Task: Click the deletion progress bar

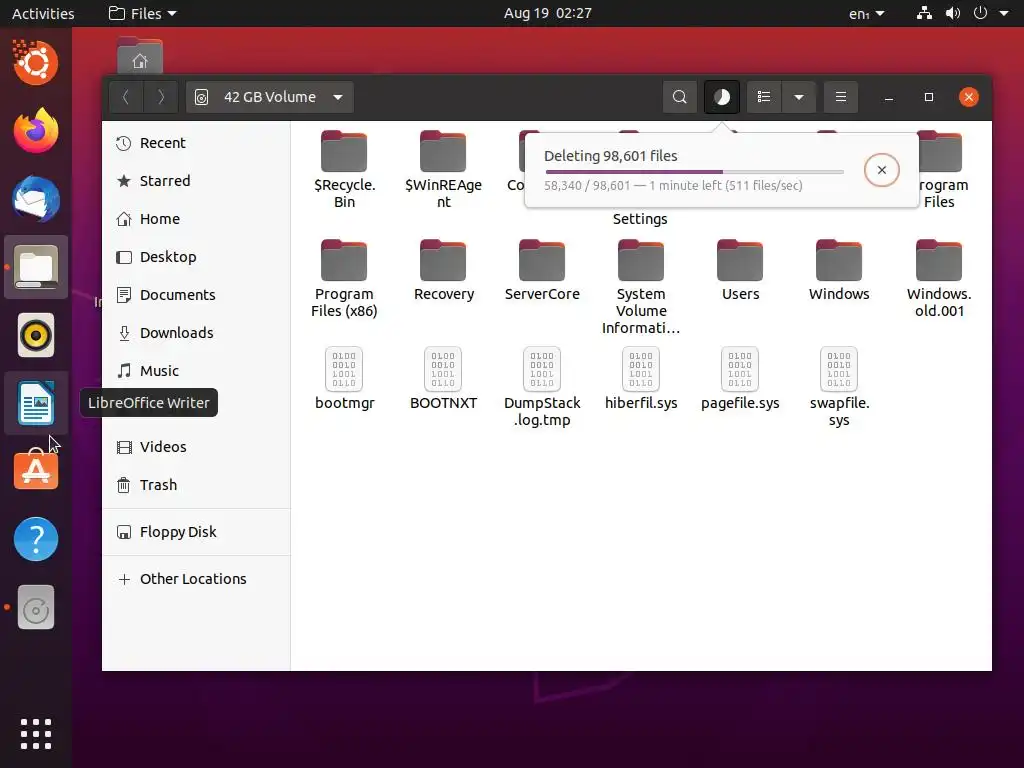Action: coord(694,172)
